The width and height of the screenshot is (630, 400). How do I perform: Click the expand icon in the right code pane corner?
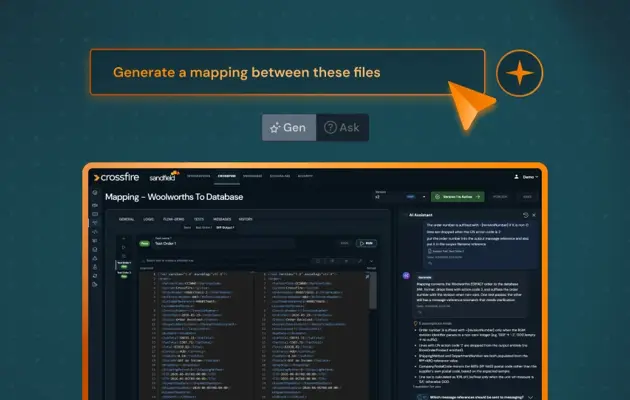click(367, 277)
